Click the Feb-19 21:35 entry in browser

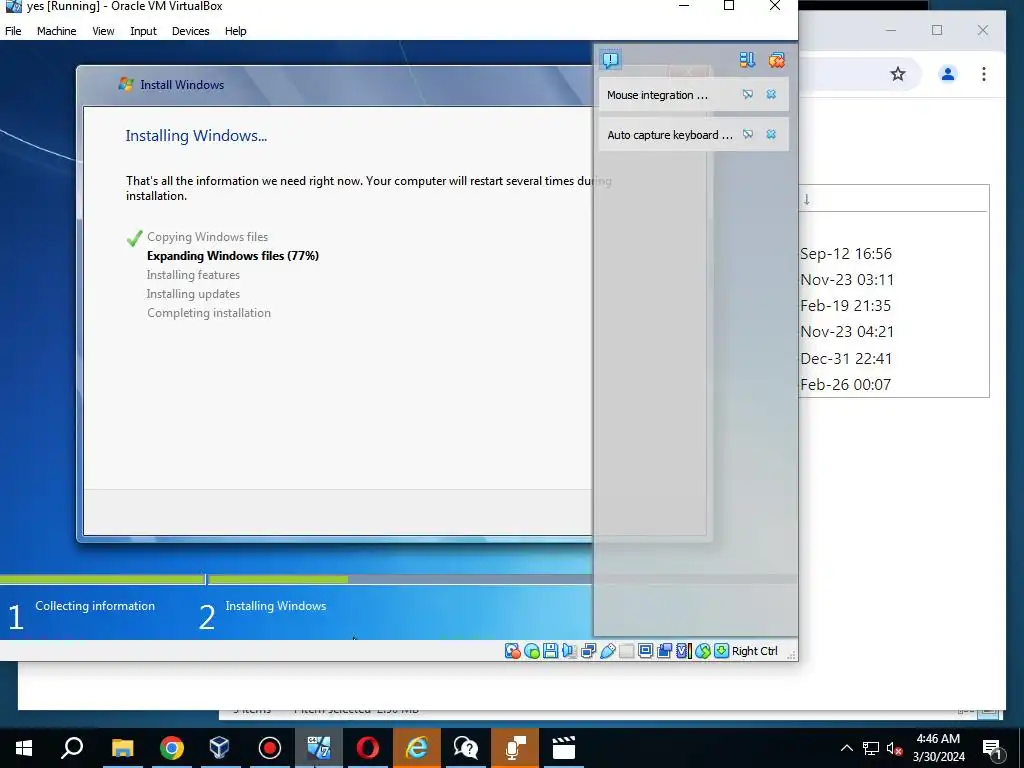846,306
